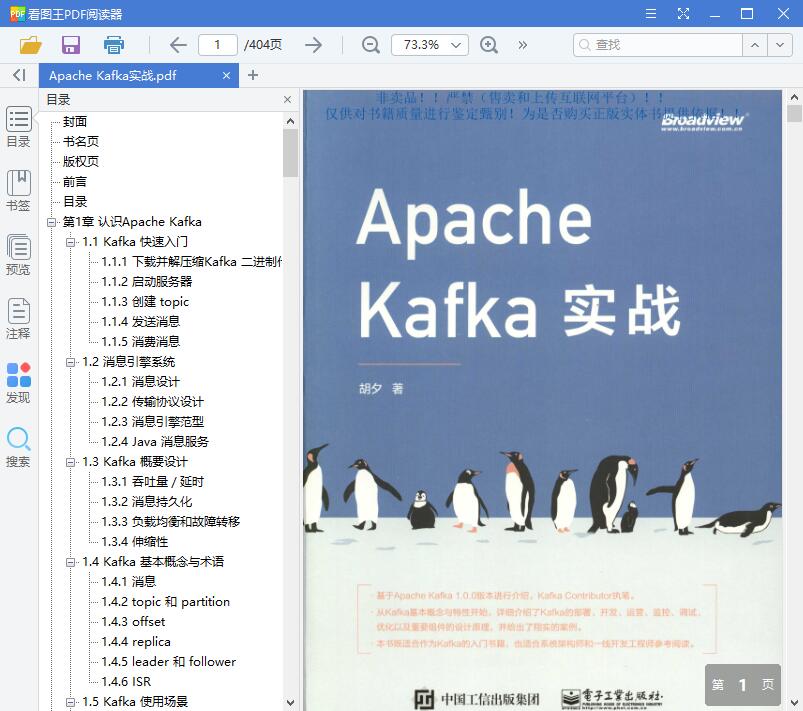Close the Apache Kafka实战.pdf tab
Screen dimensions: 803x711
(226, 76)
